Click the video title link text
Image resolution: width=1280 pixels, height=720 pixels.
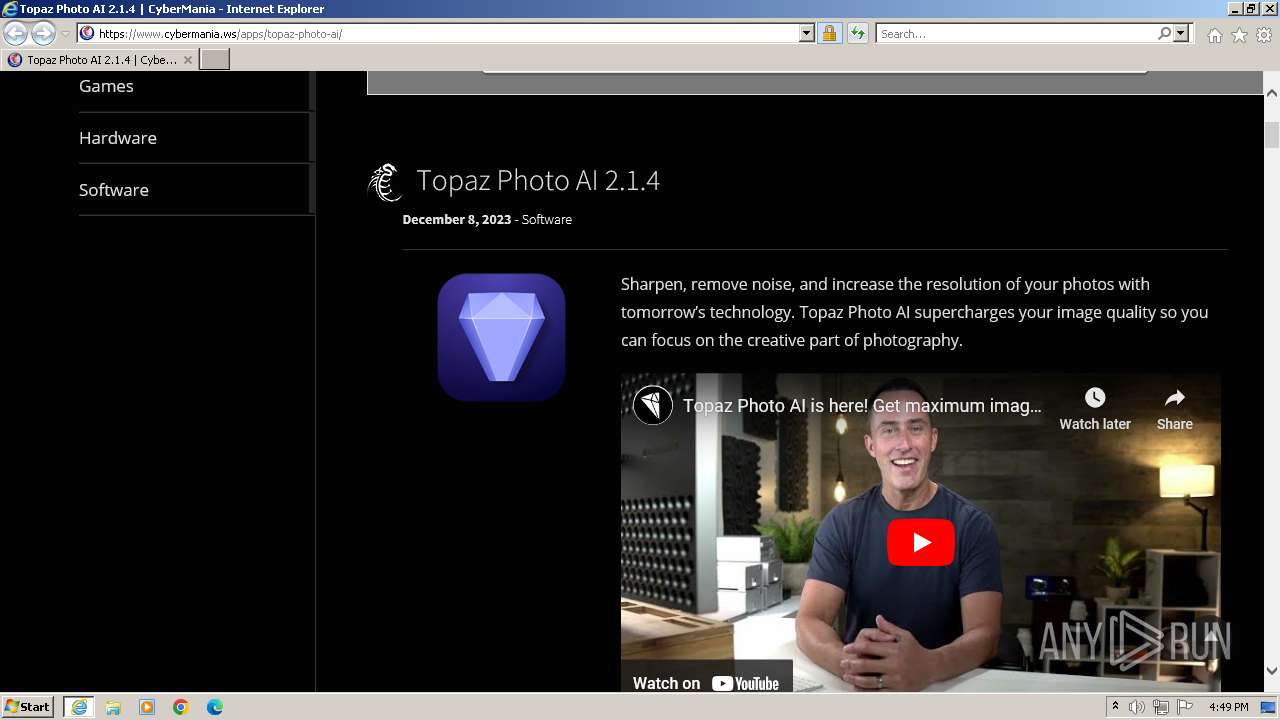click(862, 406)
